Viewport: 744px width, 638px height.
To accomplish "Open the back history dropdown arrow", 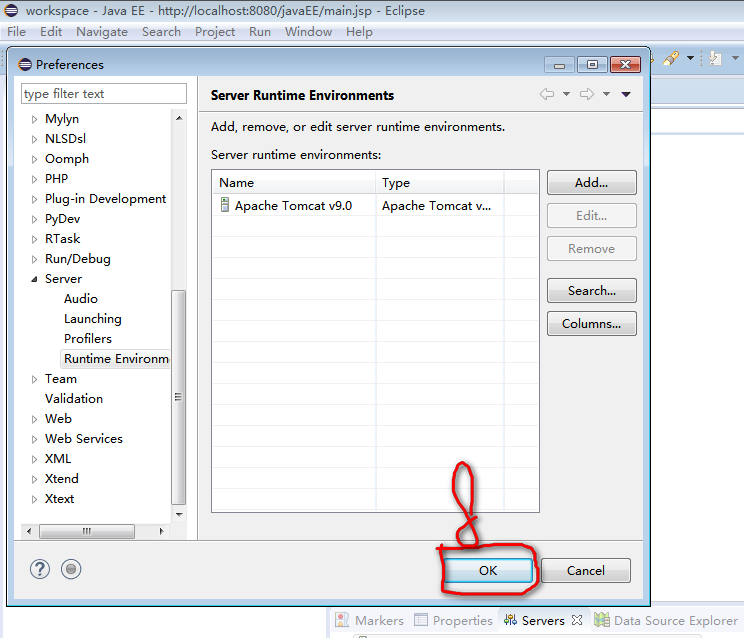I will (567, 94).
